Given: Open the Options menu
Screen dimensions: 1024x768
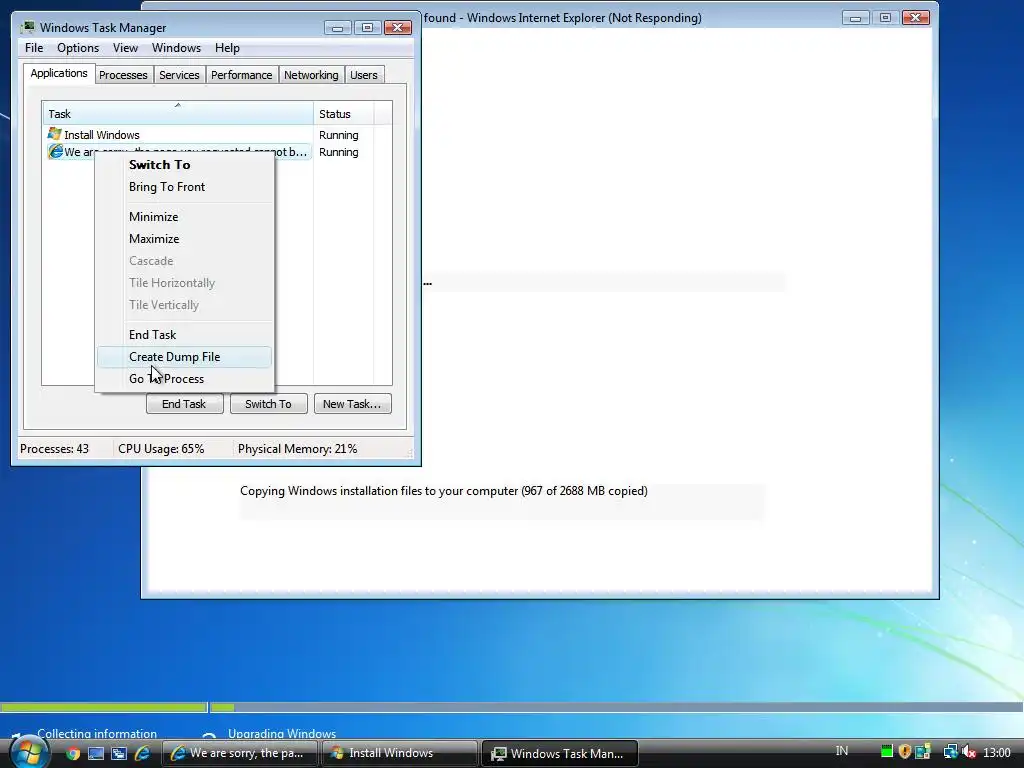Looking at the screenshot, I should [78, 48].
